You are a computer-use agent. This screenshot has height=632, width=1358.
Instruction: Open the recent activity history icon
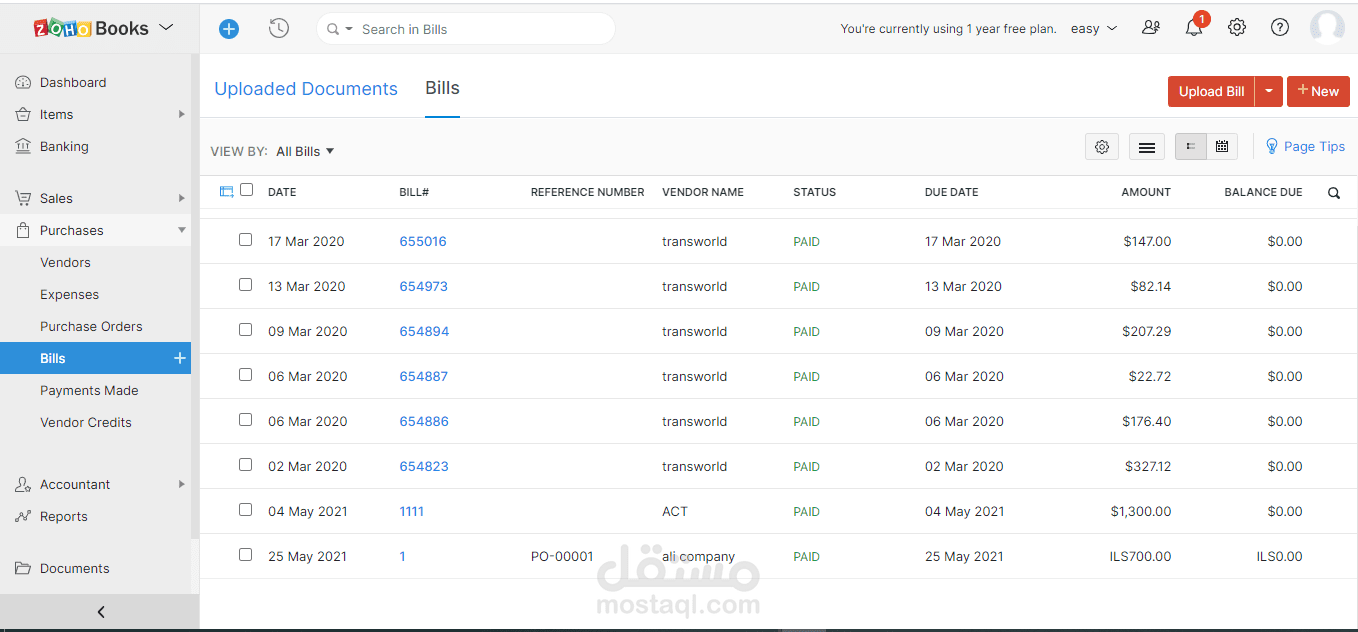point(279,29)
